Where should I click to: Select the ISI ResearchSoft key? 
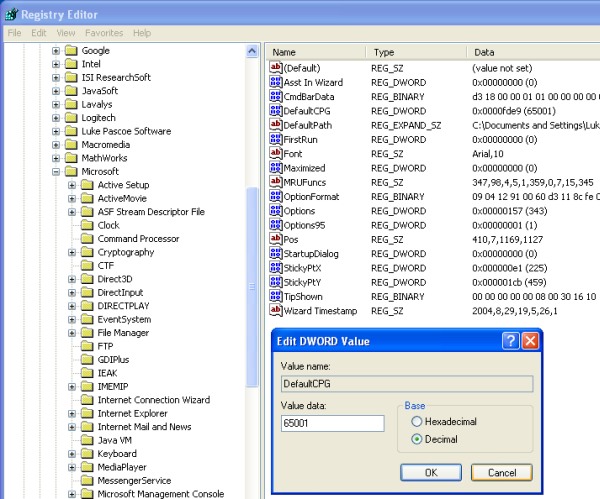tap(116, 77)
